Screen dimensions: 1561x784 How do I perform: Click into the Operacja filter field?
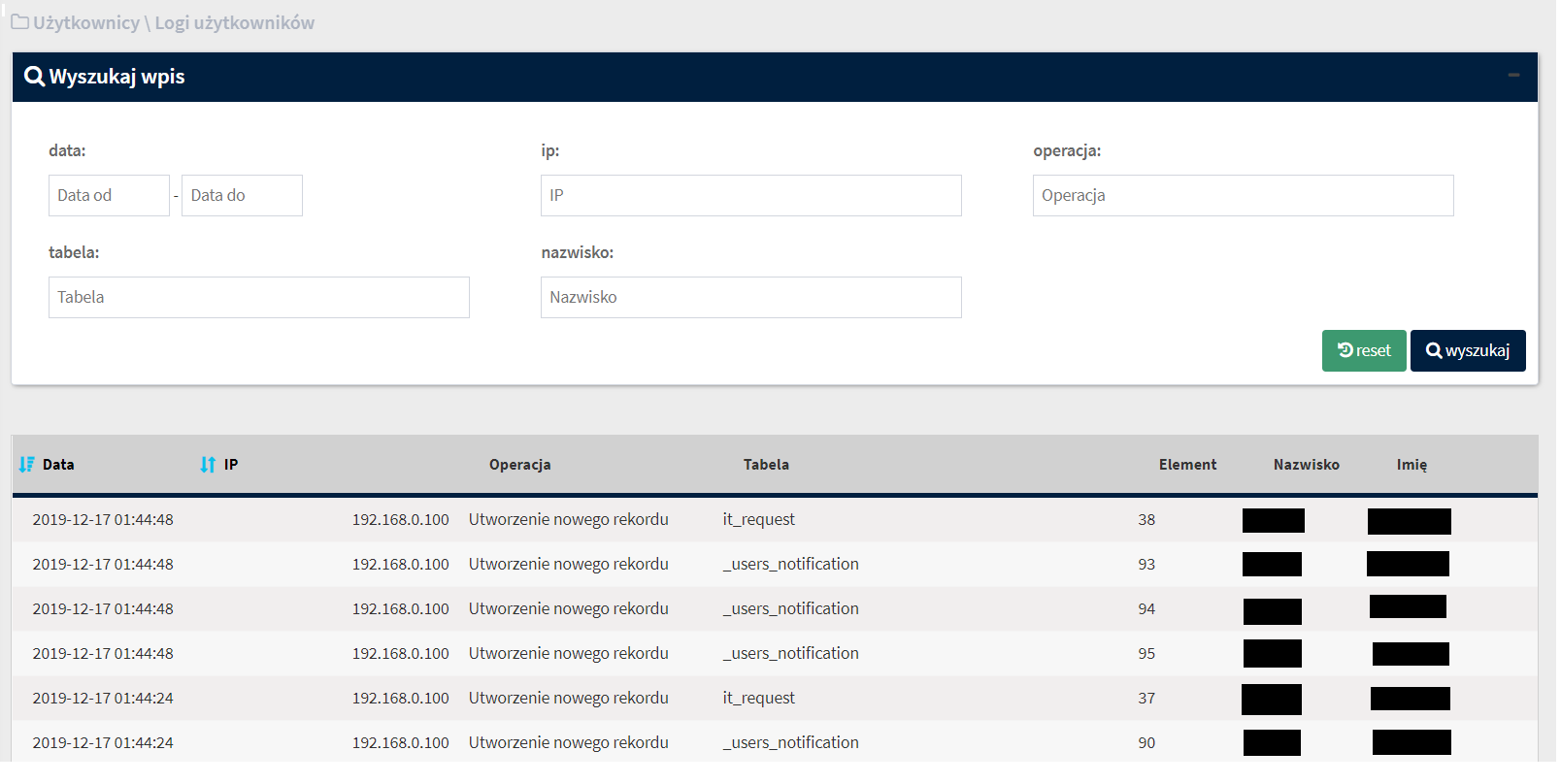pos(1243,195)
